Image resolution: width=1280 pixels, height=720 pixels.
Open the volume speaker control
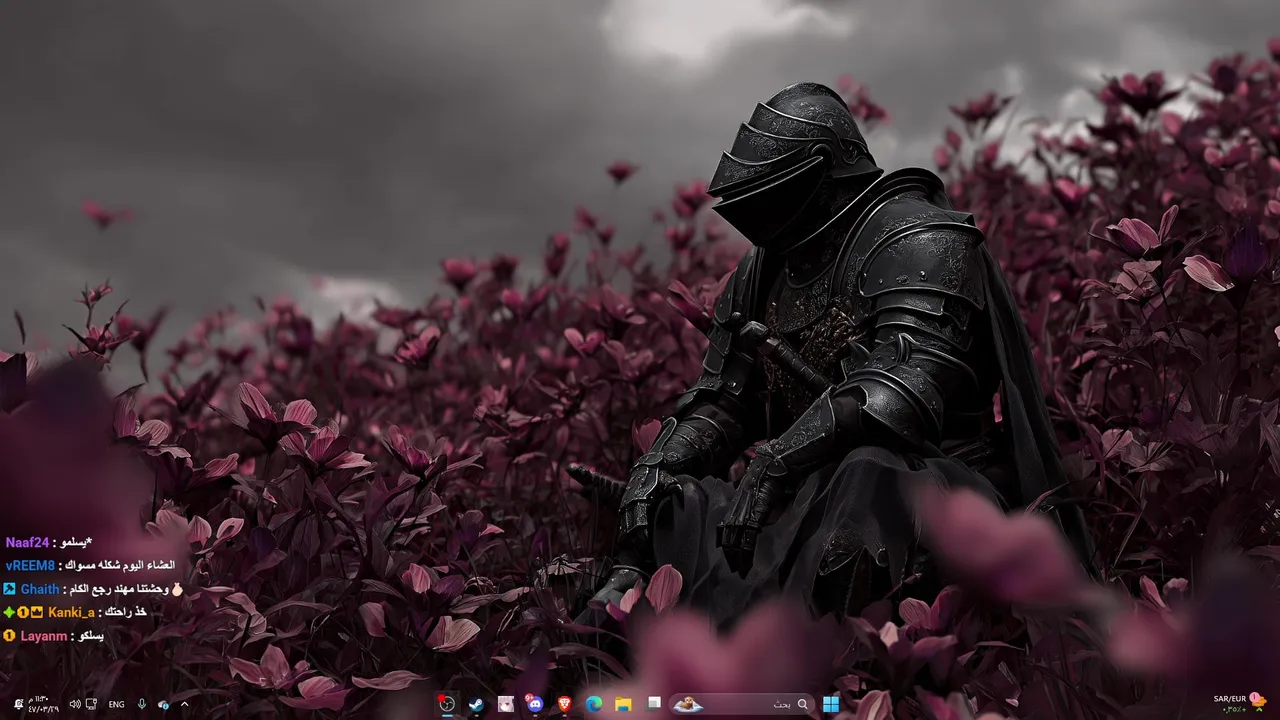[x=75, y=704]
